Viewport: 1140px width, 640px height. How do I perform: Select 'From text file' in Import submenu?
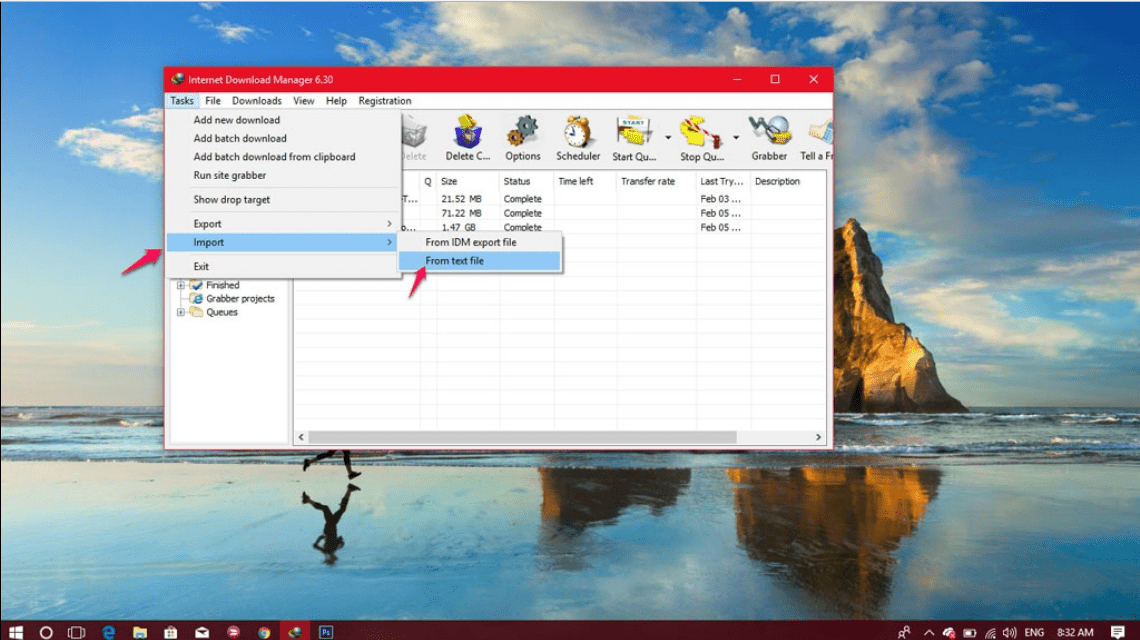click(455, 261)
